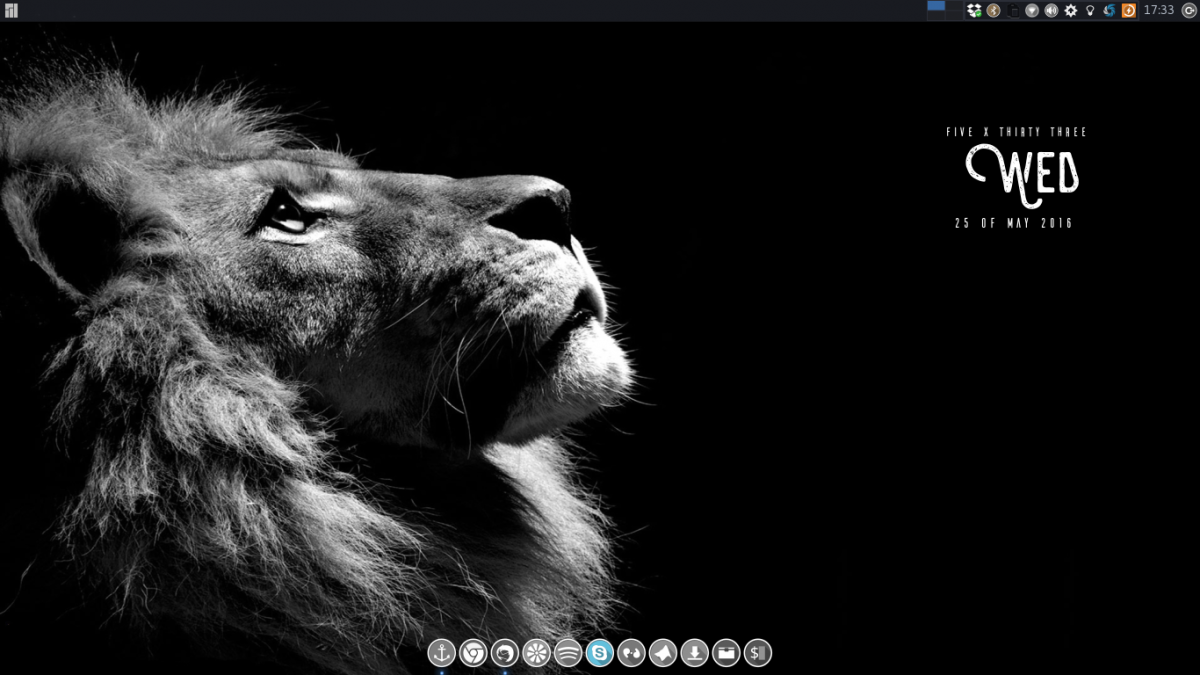Switch to the second workspace in pager
The image size is (1200, 675).
tap(954, 5)
